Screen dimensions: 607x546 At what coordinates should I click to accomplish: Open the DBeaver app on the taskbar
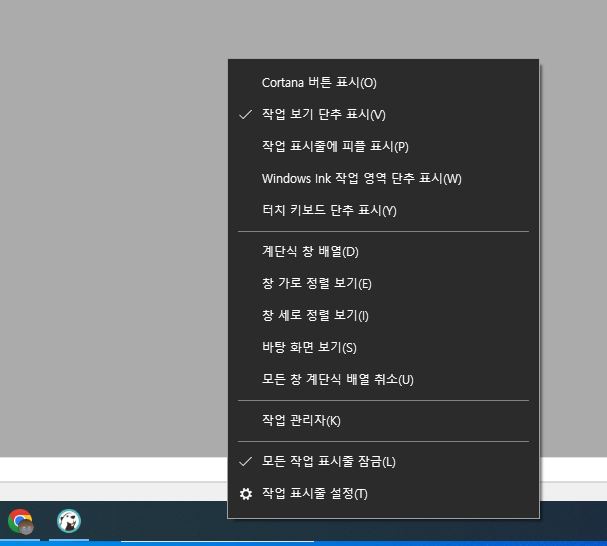pos(69,521)
